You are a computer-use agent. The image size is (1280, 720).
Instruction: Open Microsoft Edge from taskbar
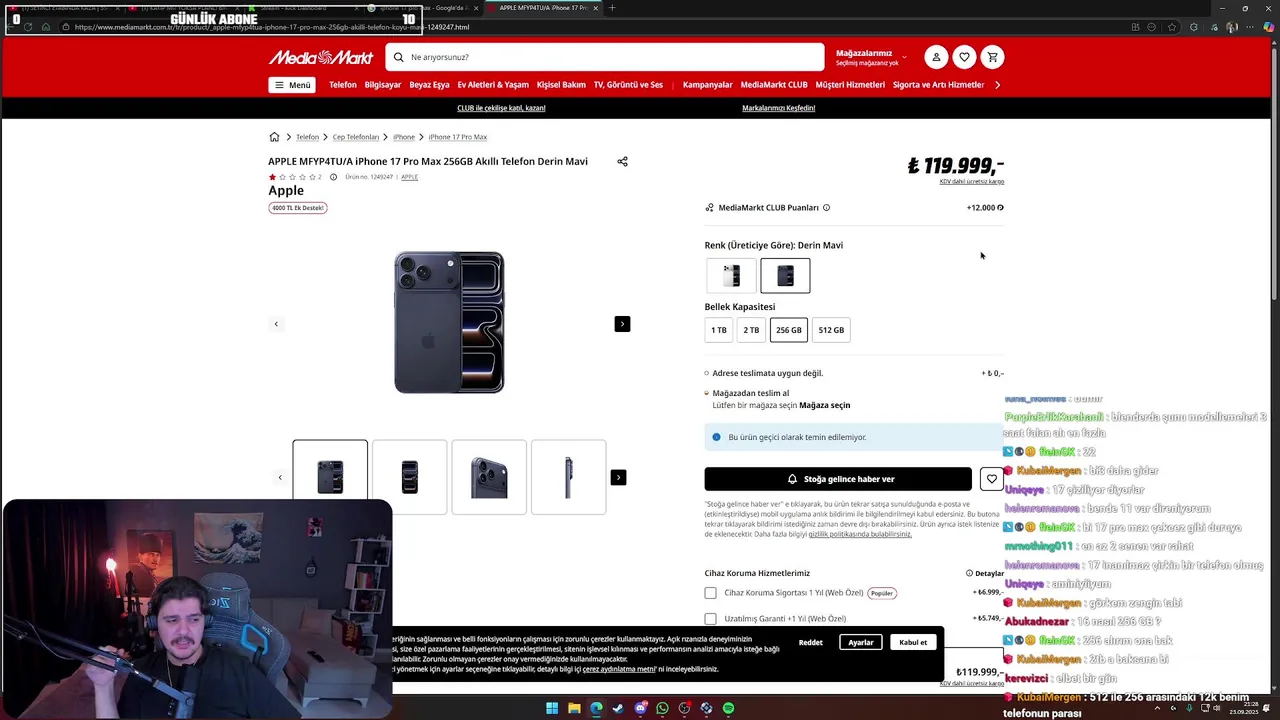pyautogui.click(x=596, y=709)
